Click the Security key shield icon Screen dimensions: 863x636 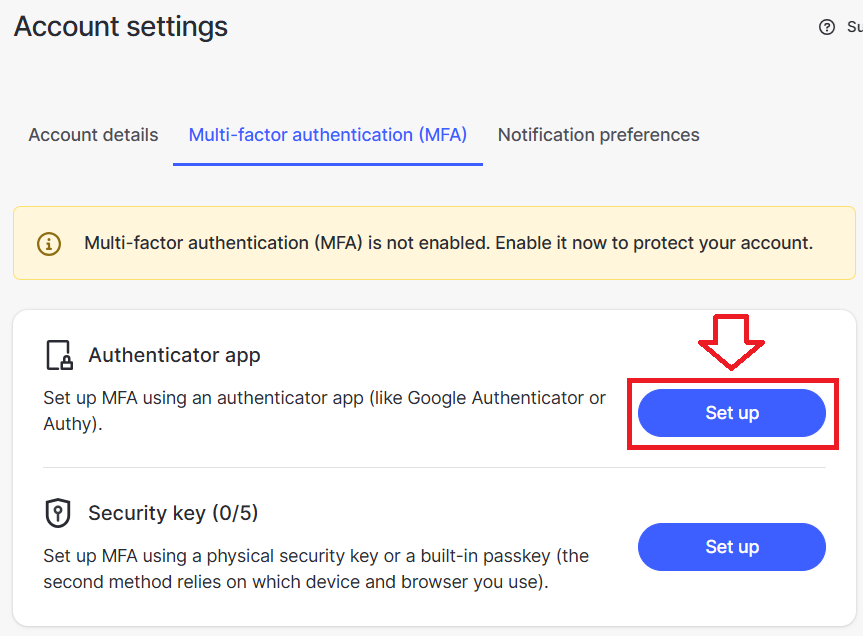coord(59,513)
